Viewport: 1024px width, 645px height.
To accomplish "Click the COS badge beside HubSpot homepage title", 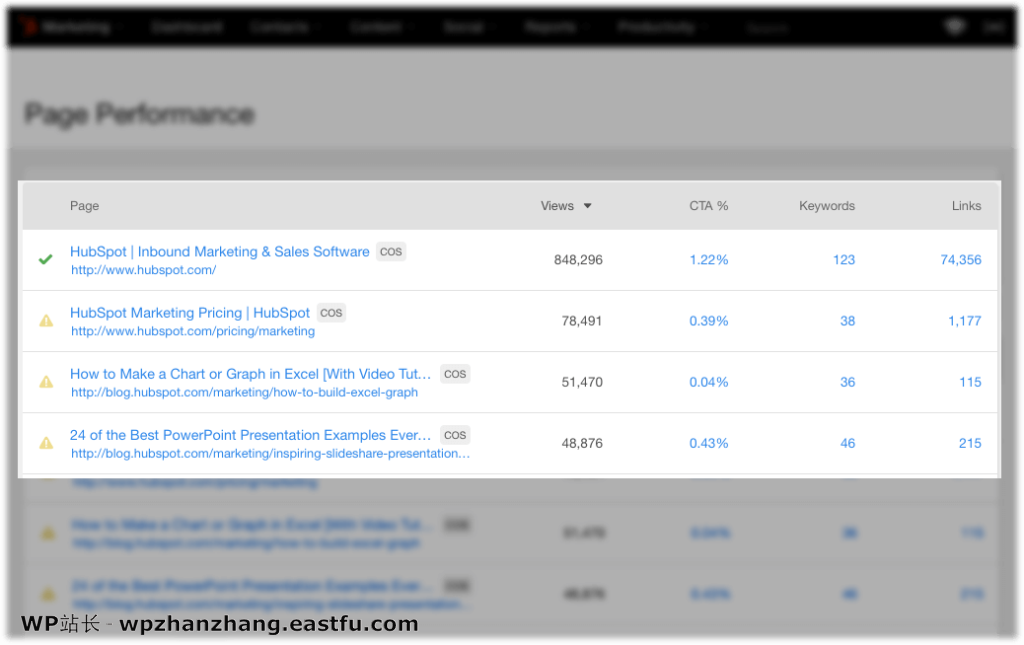I will (390, 251).
